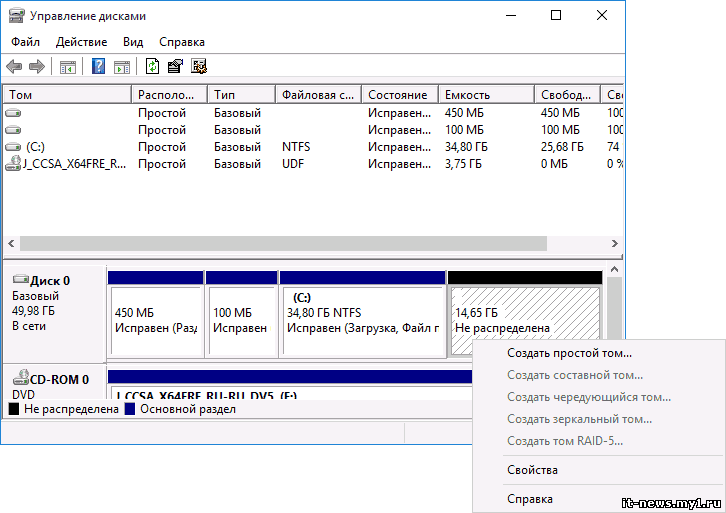Image resolution: width=726 pixels, height=513 pixels.
Task: Select the (C:) volume drive icon
Action: pos(13,147)
